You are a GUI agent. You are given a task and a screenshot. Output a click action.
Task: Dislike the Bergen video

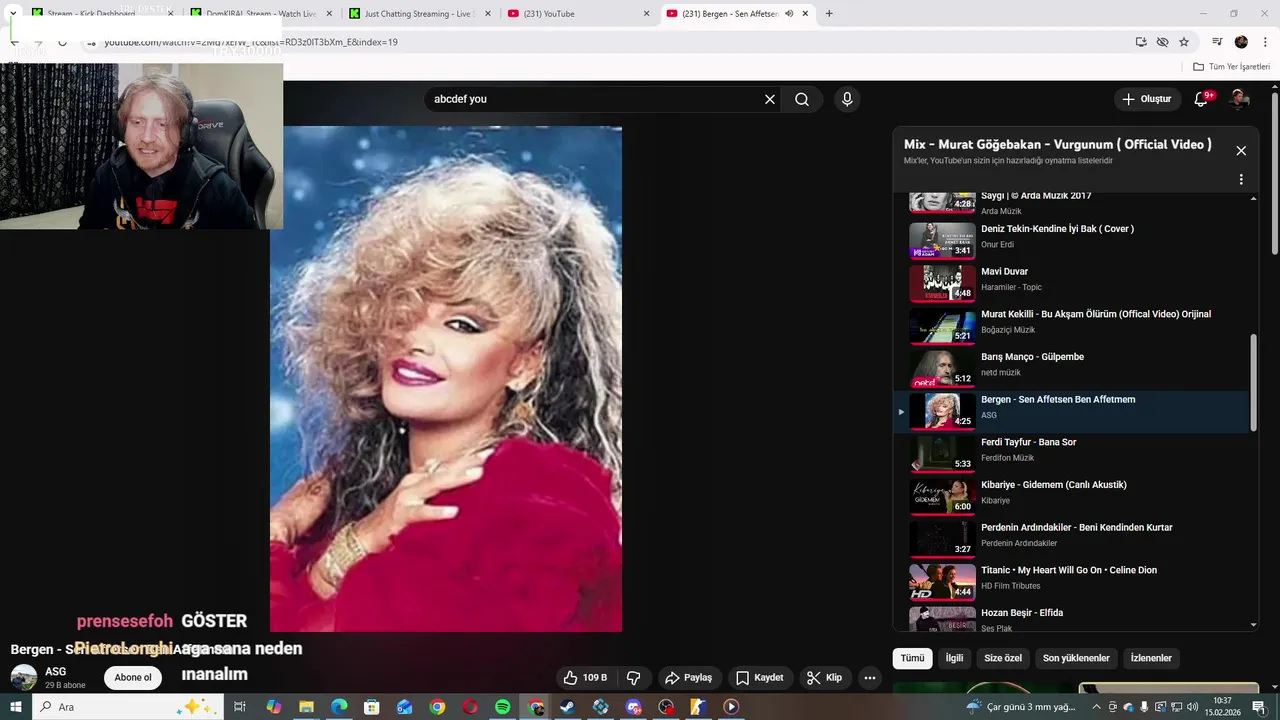[633, 677]
